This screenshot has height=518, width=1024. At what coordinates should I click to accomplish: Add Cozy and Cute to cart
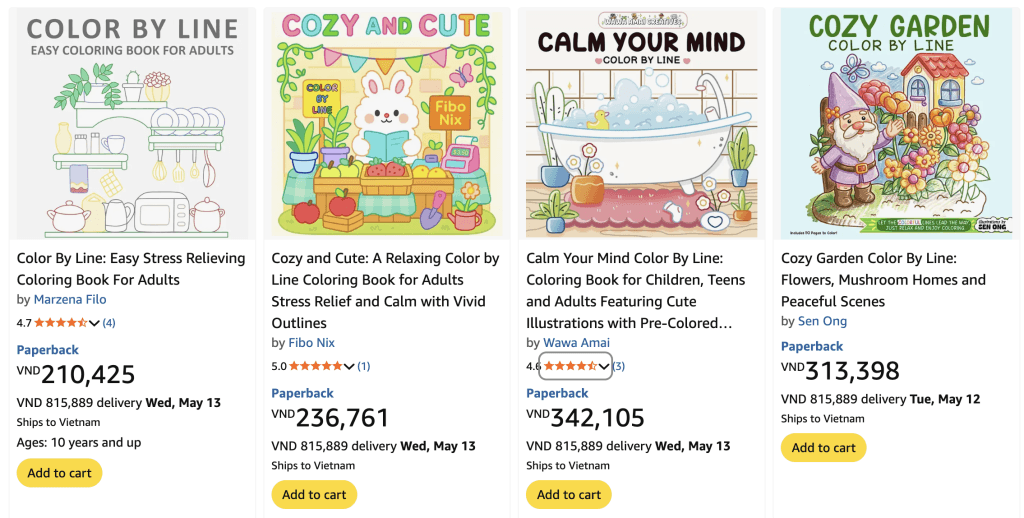click(x=314, y=494)
